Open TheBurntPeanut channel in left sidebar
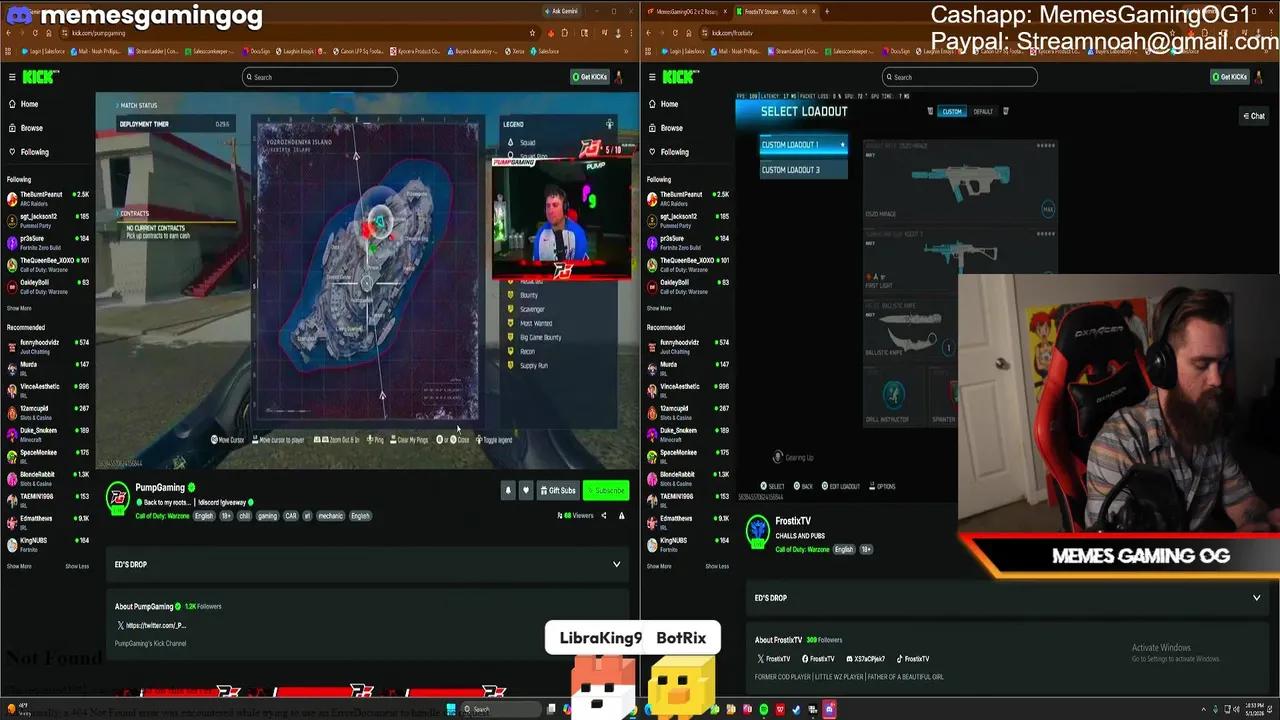 click(x=48, y=198)
